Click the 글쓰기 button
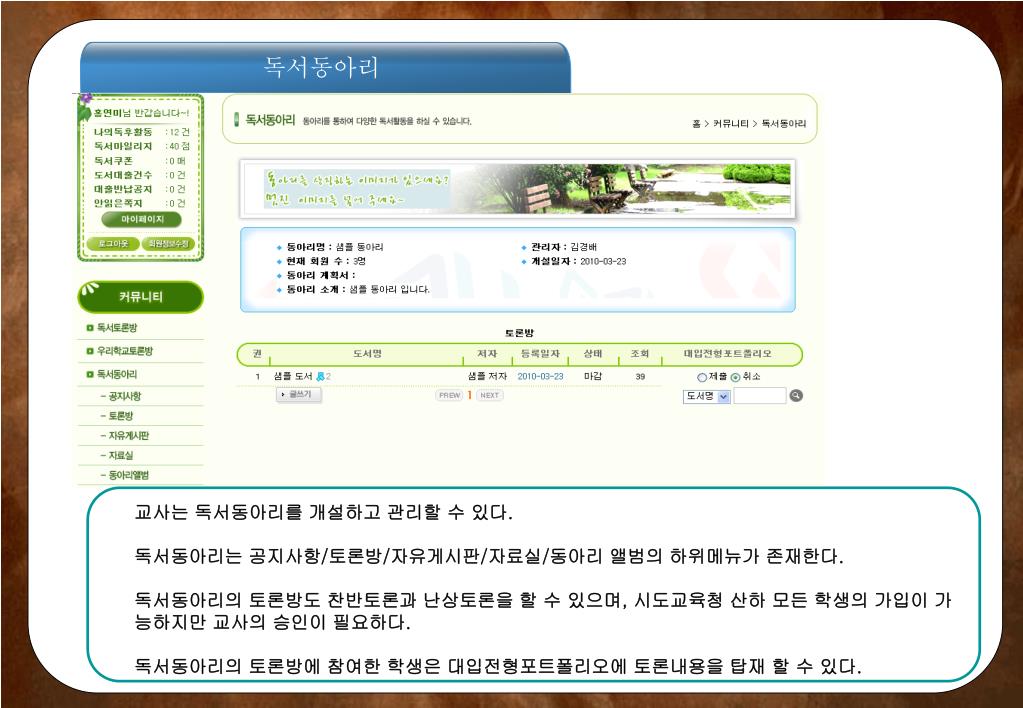 pos(299,395)
